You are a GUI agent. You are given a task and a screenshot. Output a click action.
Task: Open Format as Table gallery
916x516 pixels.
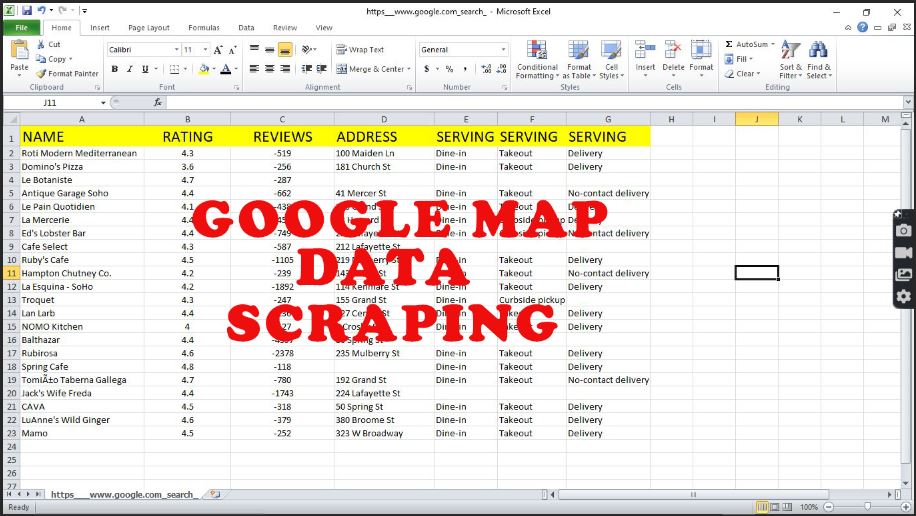pos(579,60)
